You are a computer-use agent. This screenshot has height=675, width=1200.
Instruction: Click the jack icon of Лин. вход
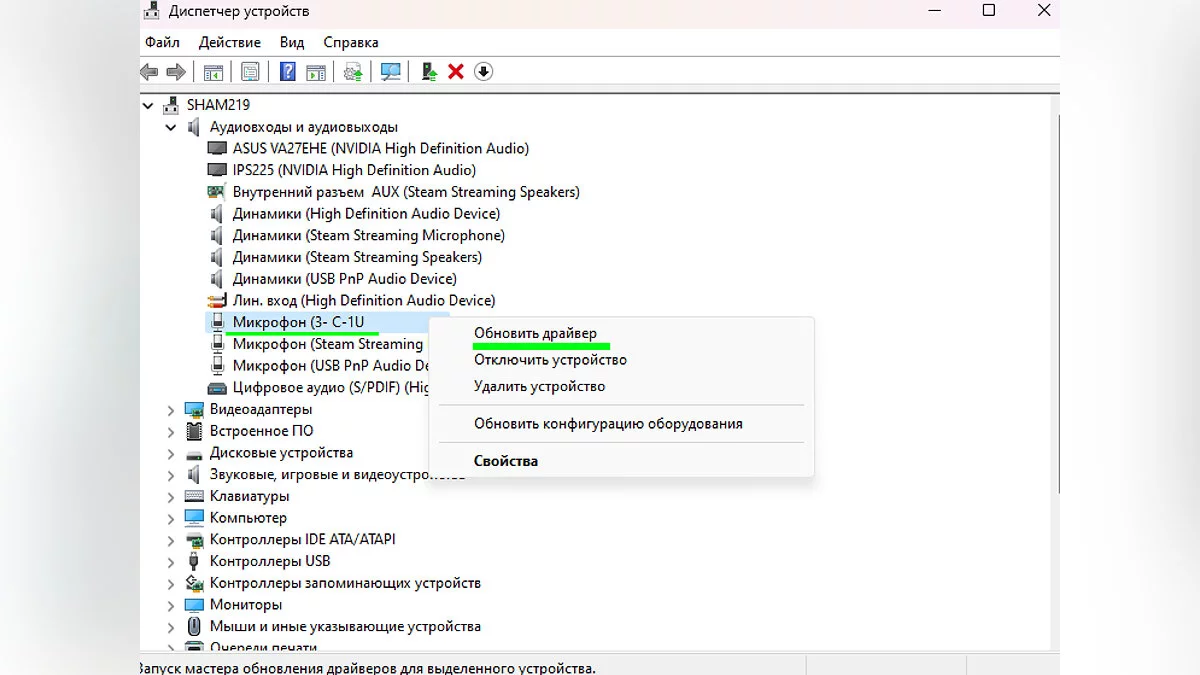(217, 301)
